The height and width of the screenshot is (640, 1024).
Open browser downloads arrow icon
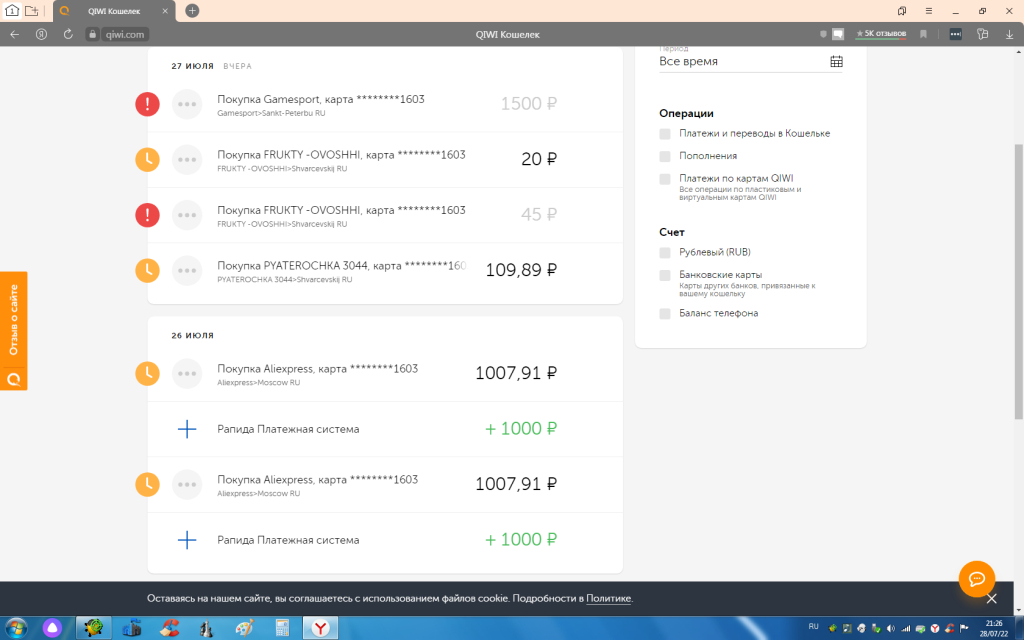1009,34
